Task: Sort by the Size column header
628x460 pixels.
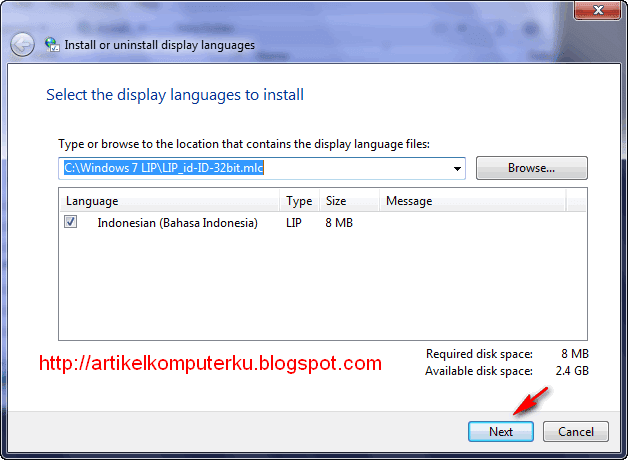Action: (349, 201)
